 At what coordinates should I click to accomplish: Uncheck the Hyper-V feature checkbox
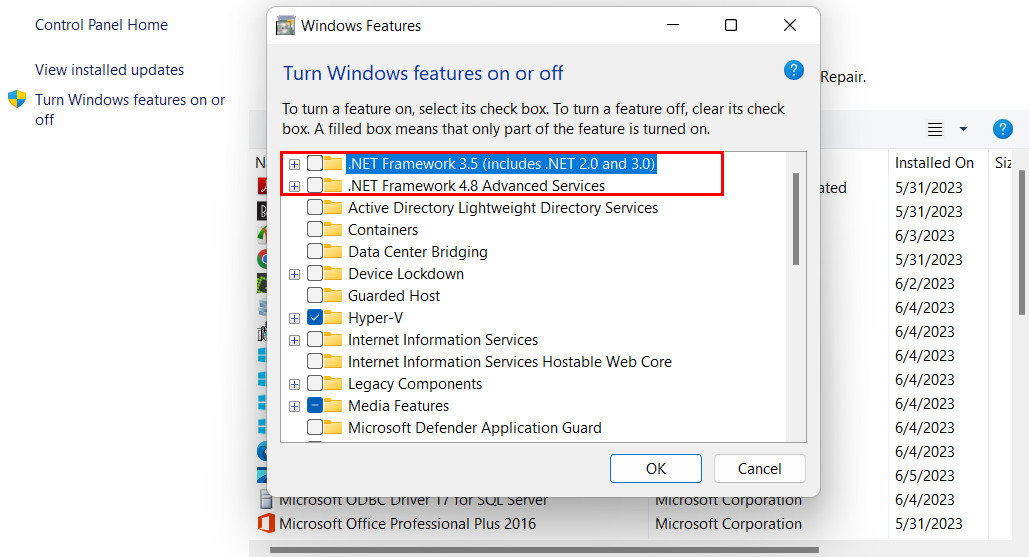pos(315,318)
